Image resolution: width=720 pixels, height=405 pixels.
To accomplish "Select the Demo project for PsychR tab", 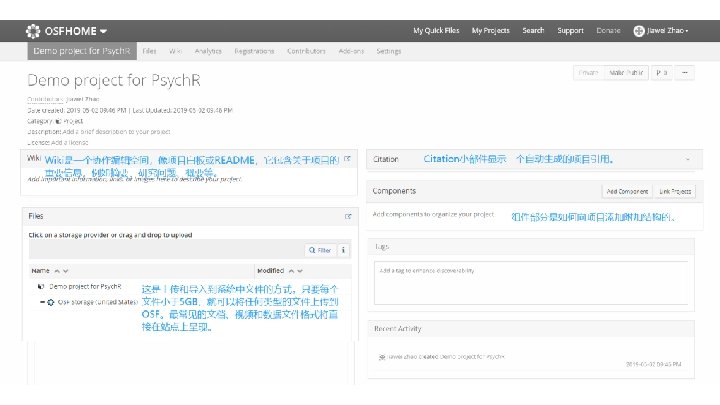I will click(82, 51).
